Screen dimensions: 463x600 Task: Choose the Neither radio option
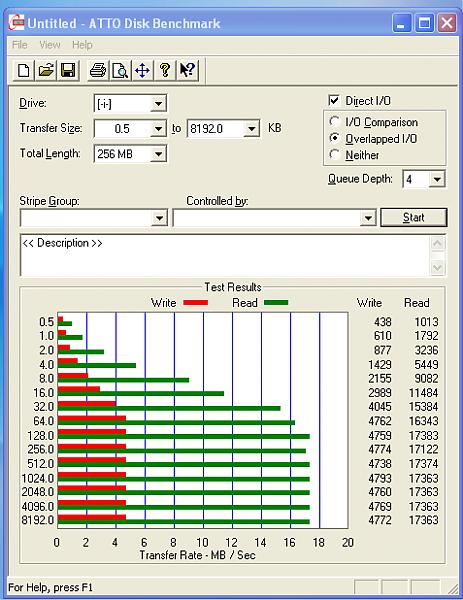click(334, 155)
